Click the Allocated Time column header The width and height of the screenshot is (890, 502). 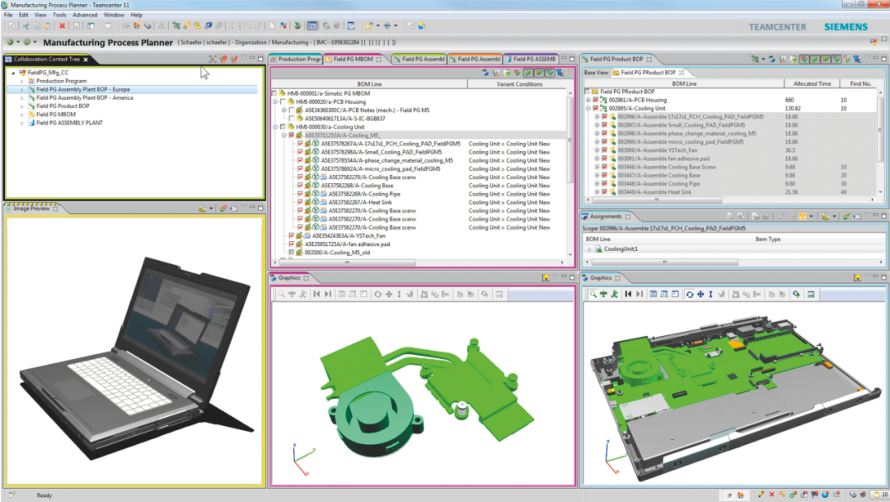pos(812,83)
